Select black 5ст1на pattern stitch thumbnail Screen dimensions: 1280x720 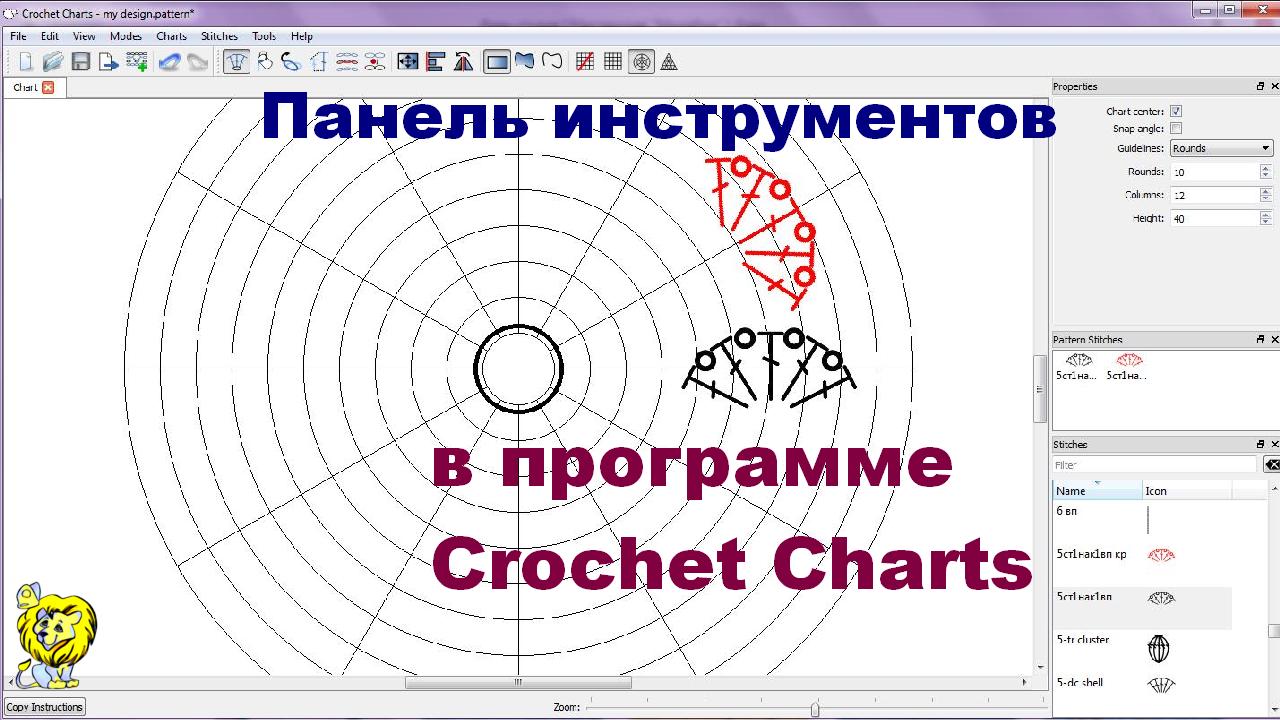1078,367
